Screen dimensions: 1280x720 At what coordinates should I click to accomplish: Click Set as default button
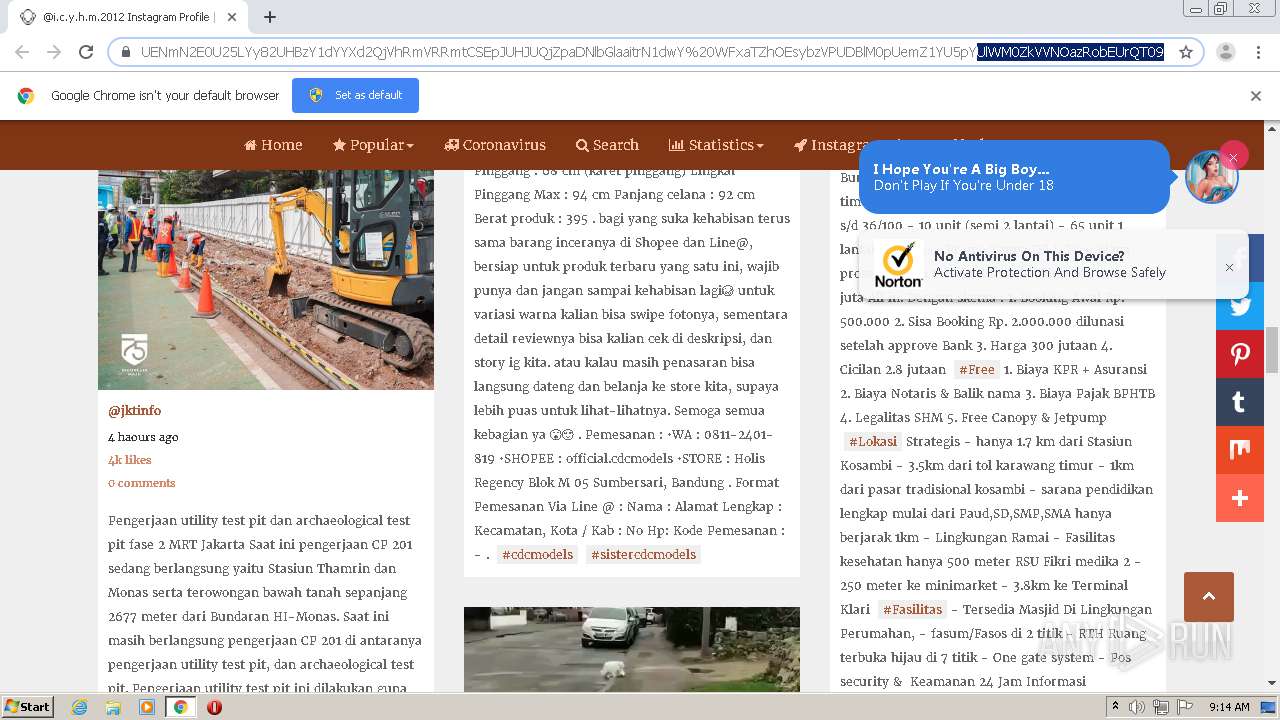[355, 95]
